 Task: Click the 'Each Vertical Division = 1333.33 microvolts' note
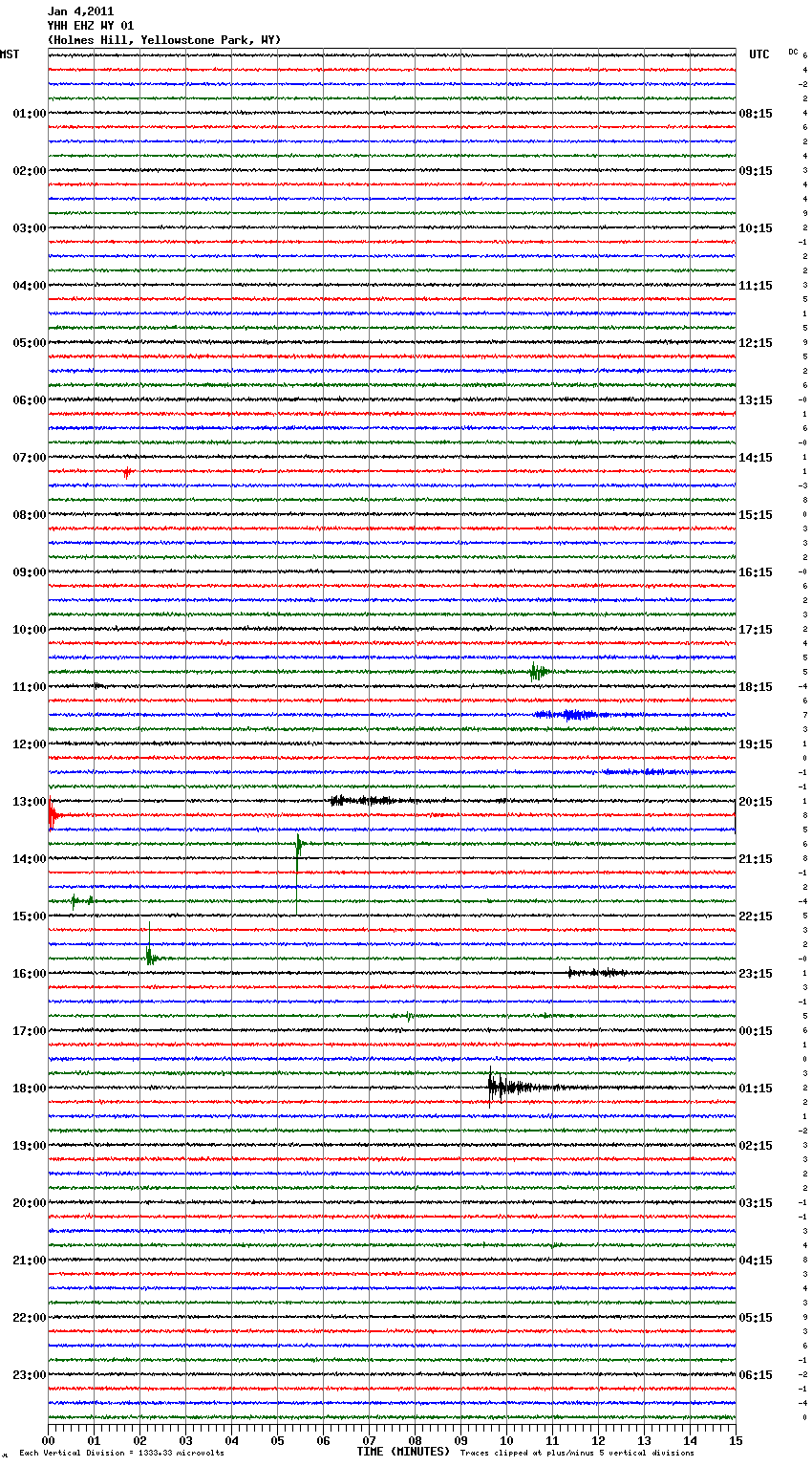tap(121, 1453)
